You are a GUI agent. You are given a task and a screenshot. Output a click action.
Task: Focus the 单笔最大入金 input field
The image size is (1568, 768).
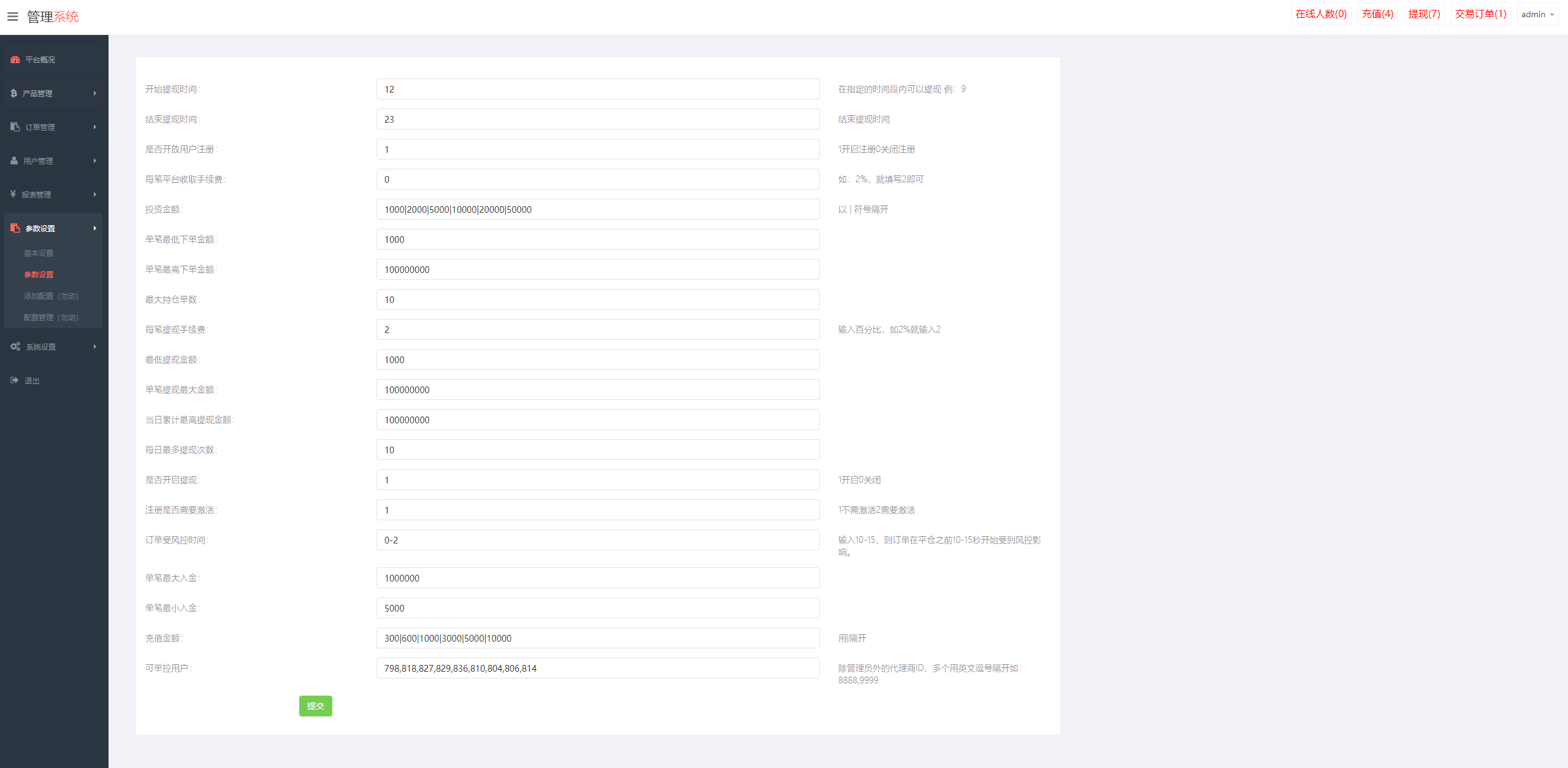click(x=598, y=578)
